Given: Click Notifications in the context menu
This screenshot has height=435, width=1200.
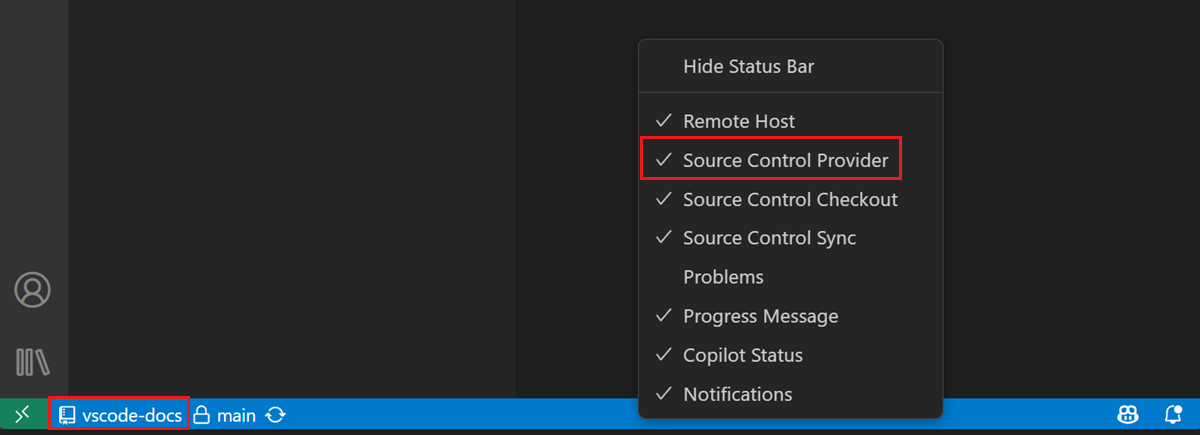Looking at the screenshot, I should [737, 394].
